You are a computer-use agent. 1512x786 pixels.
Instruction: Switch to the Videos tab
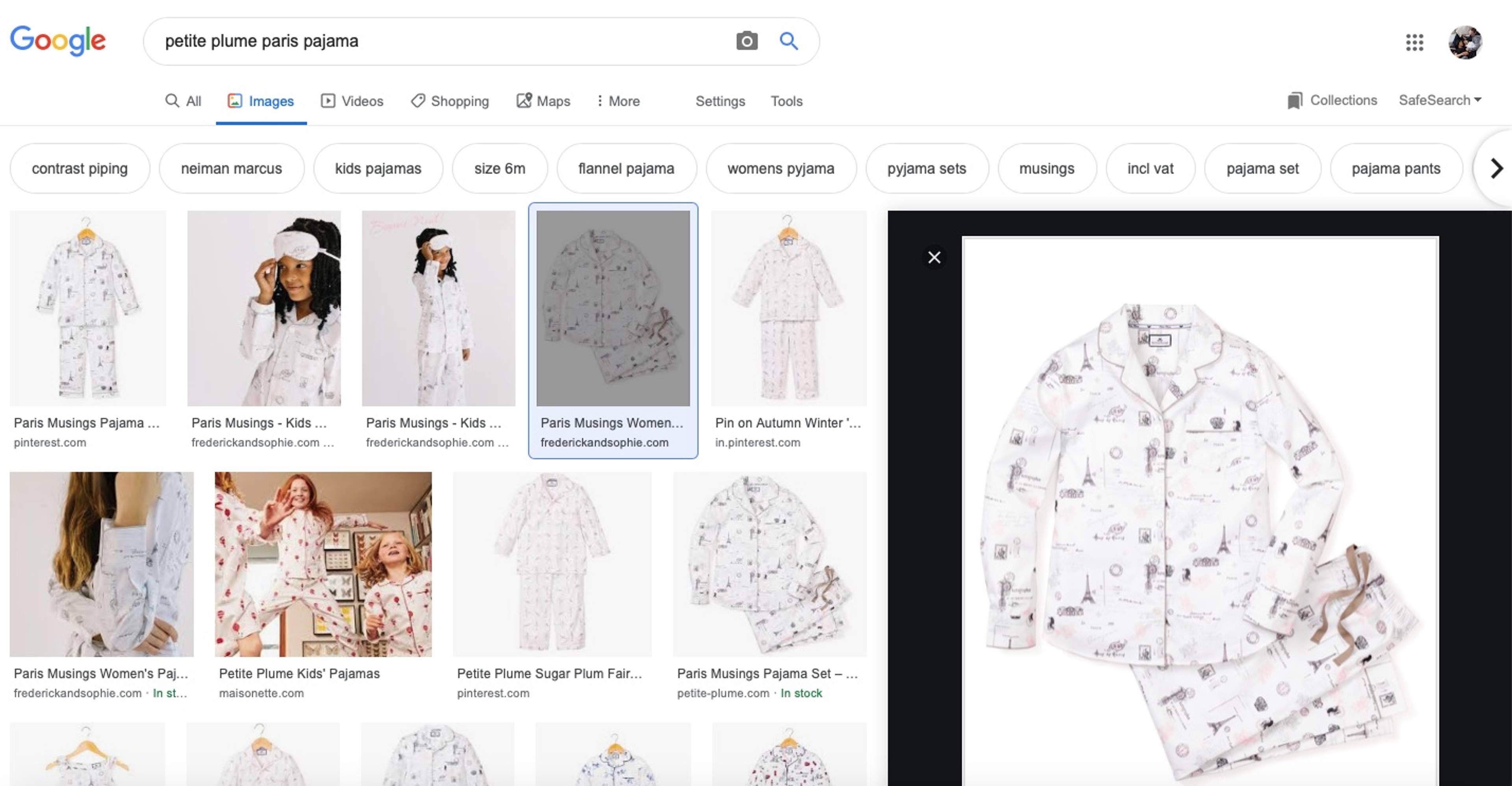point(352,101)
